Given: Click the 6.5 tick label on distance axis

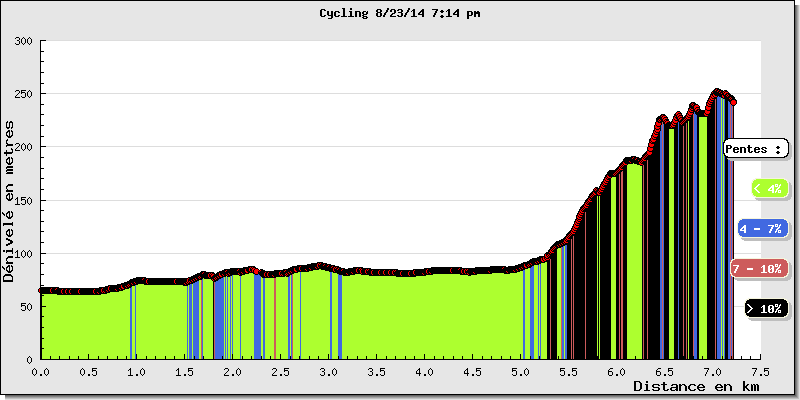Looking at the screenshot, I should click(665, 372).
